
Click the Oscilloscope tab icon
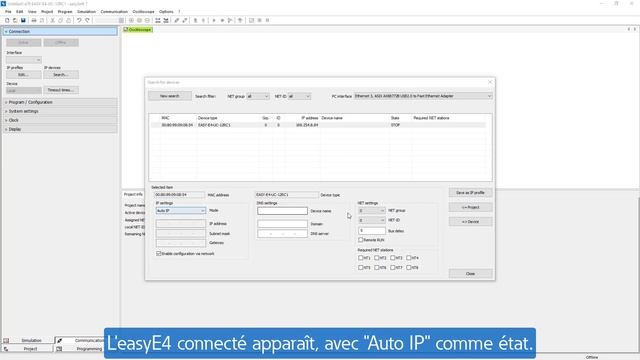126,29
